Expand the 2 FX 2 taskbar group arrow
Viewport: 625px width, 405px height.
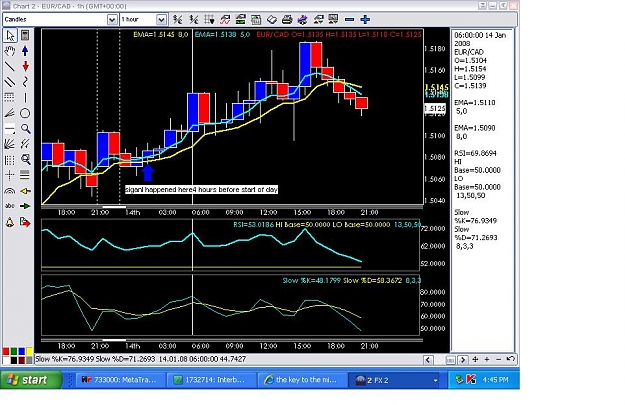point(435,381)
